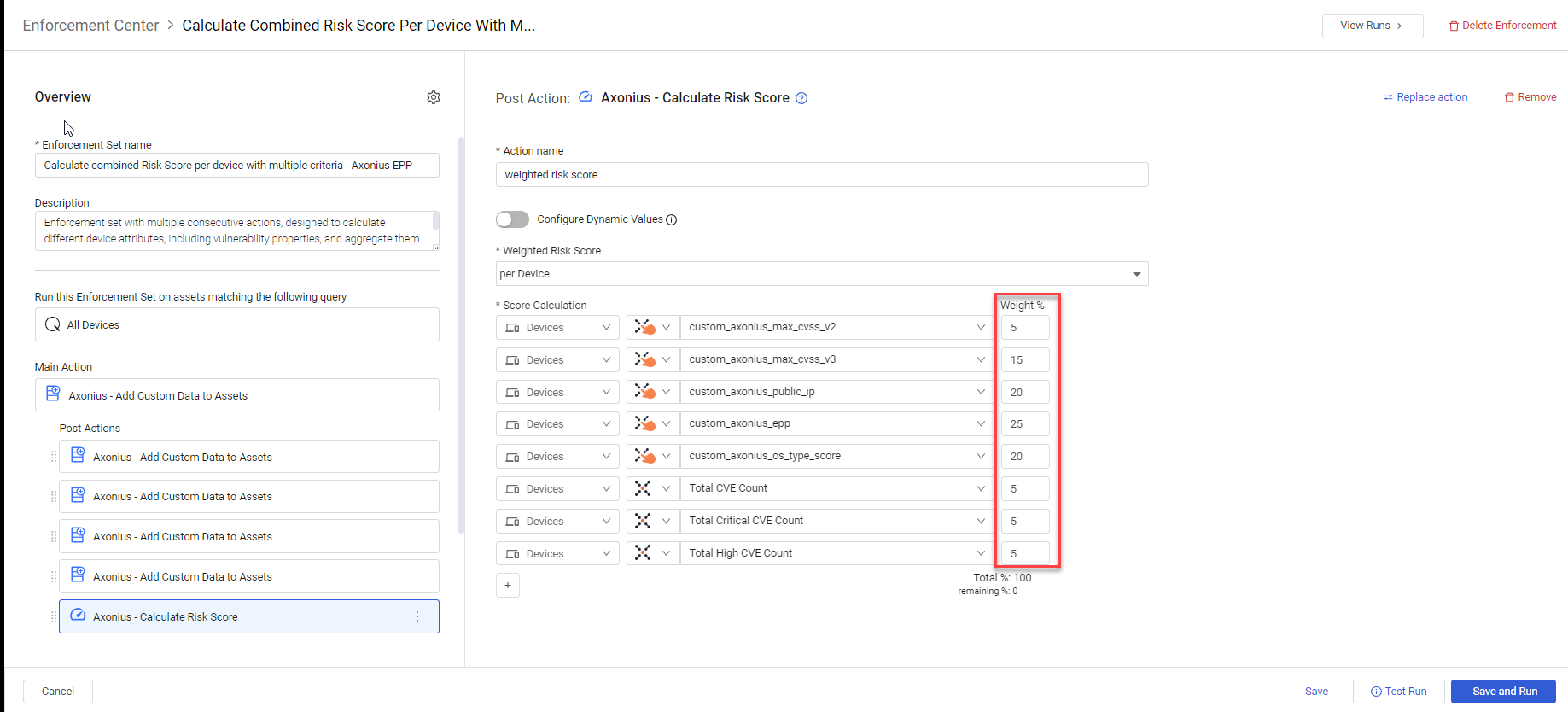Viewport: 1568px width, 712px height.
Task: Select Main Action Add Custom Data to Assets
Action: (237, 395)
